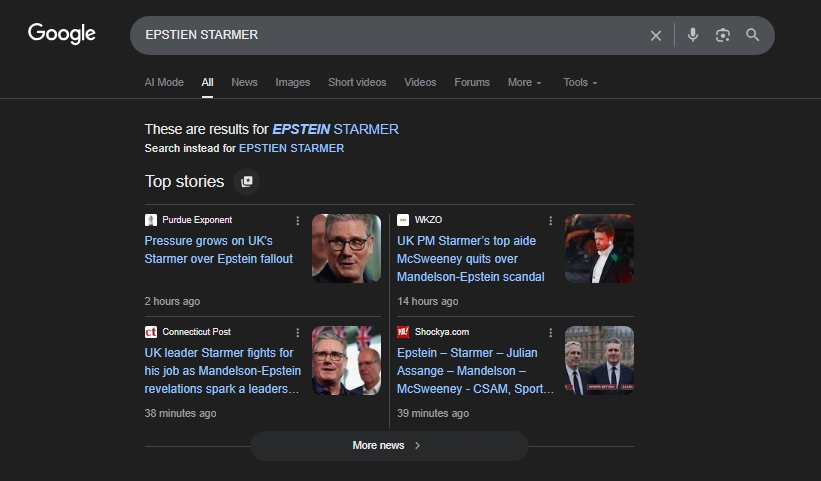
Task: Open search by image camera icon
Action: pos(723,35)
